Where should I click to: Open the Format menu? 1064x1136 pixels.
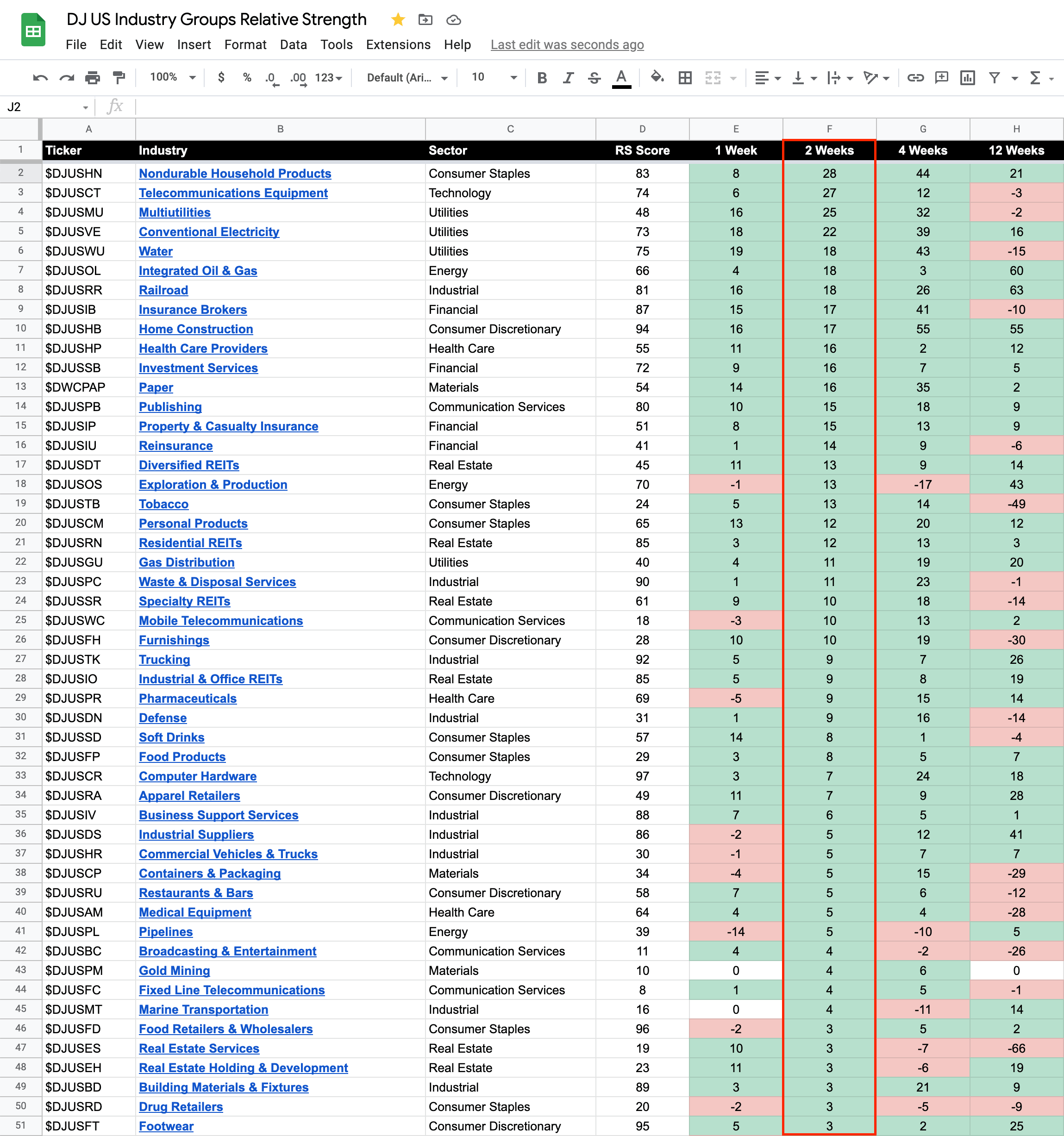[x=245, y=44]
